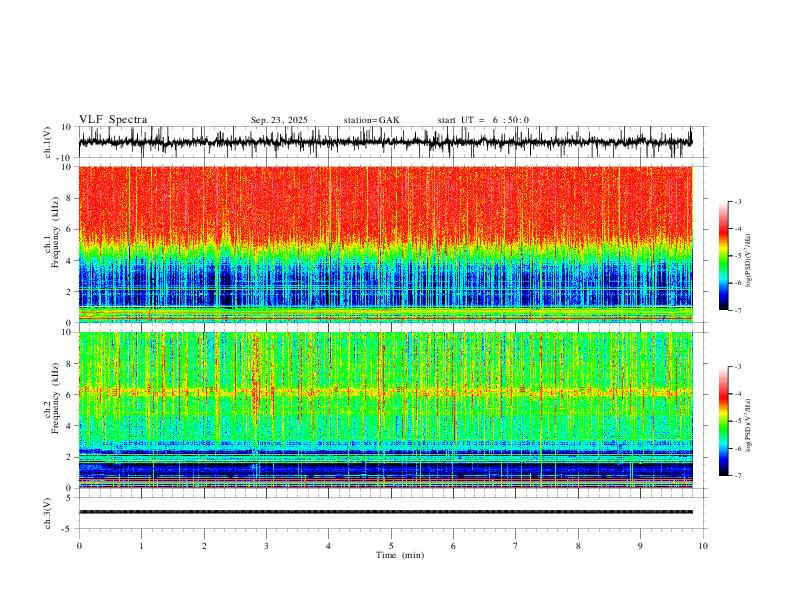Screen dimensions: 792x612
Task: Click the ch.1 "Frequency (kHz)" axis label
Action: pyautogui.click(x=55, y=233)
